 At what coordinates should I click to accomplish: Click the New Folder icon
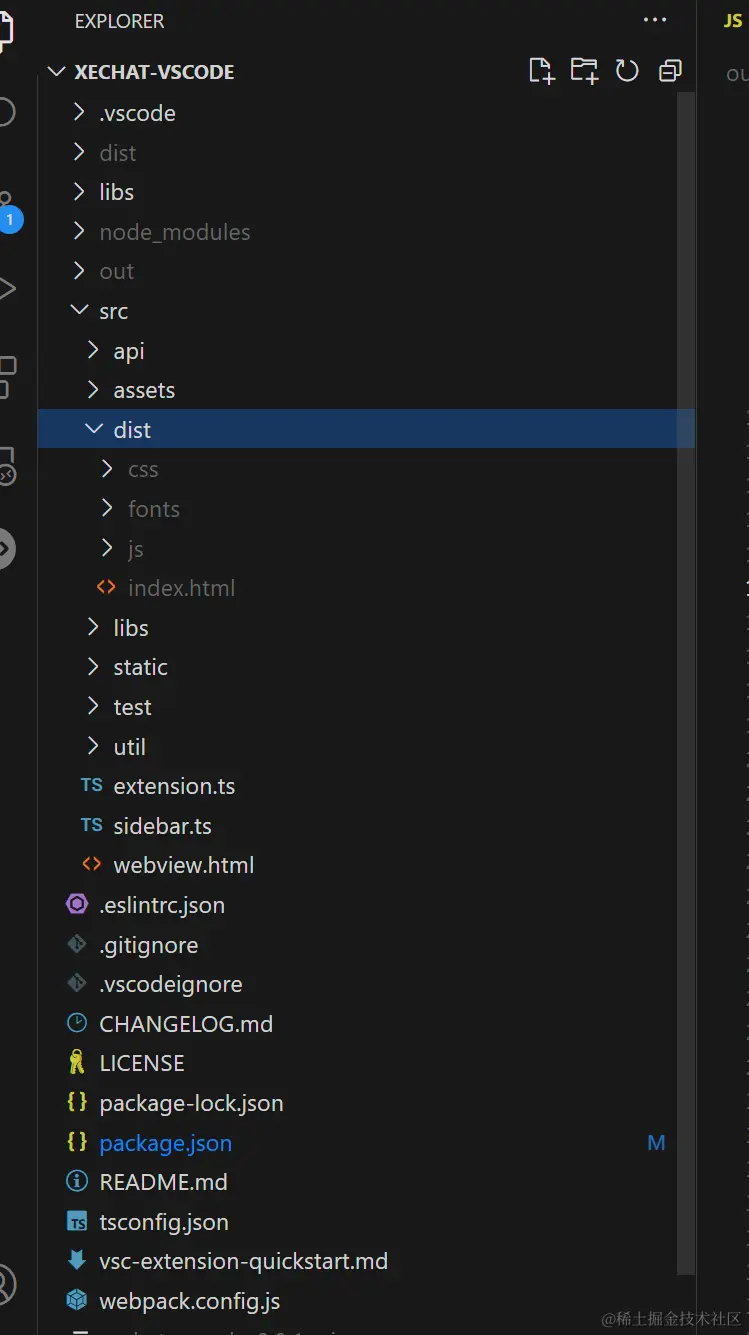[584, 70]
